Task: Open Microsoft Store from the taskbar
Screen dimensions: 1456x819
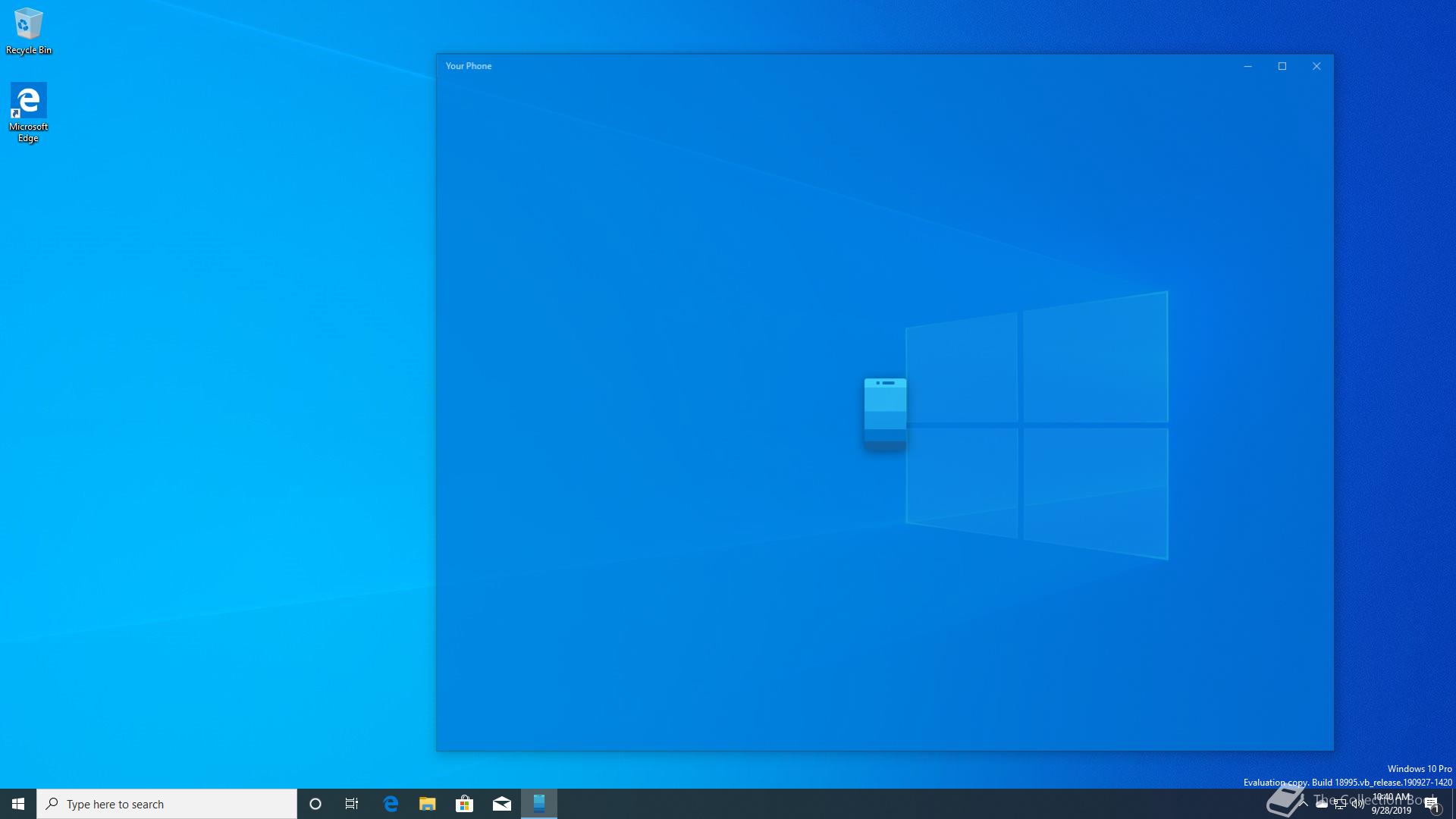Action: click(464, 804)
